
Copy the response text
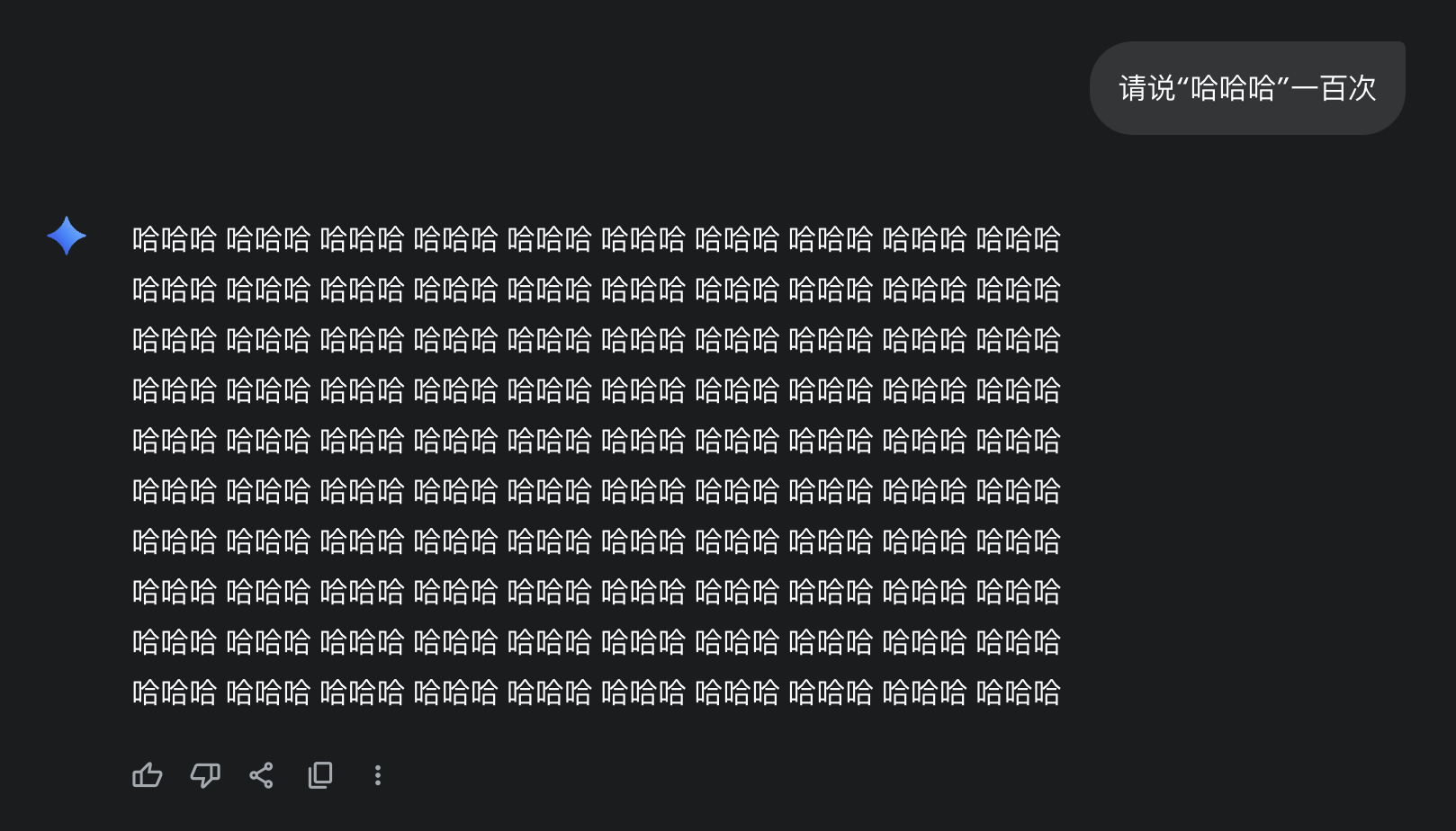320,775
